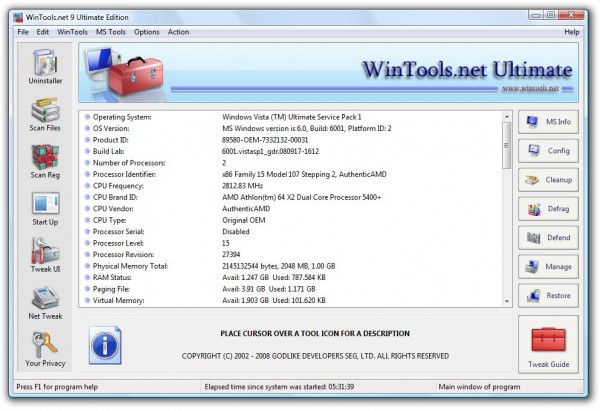This screenshot has height=411, width=600.
Task: Click the Cleanup button
Action: [x=548, y=180]
